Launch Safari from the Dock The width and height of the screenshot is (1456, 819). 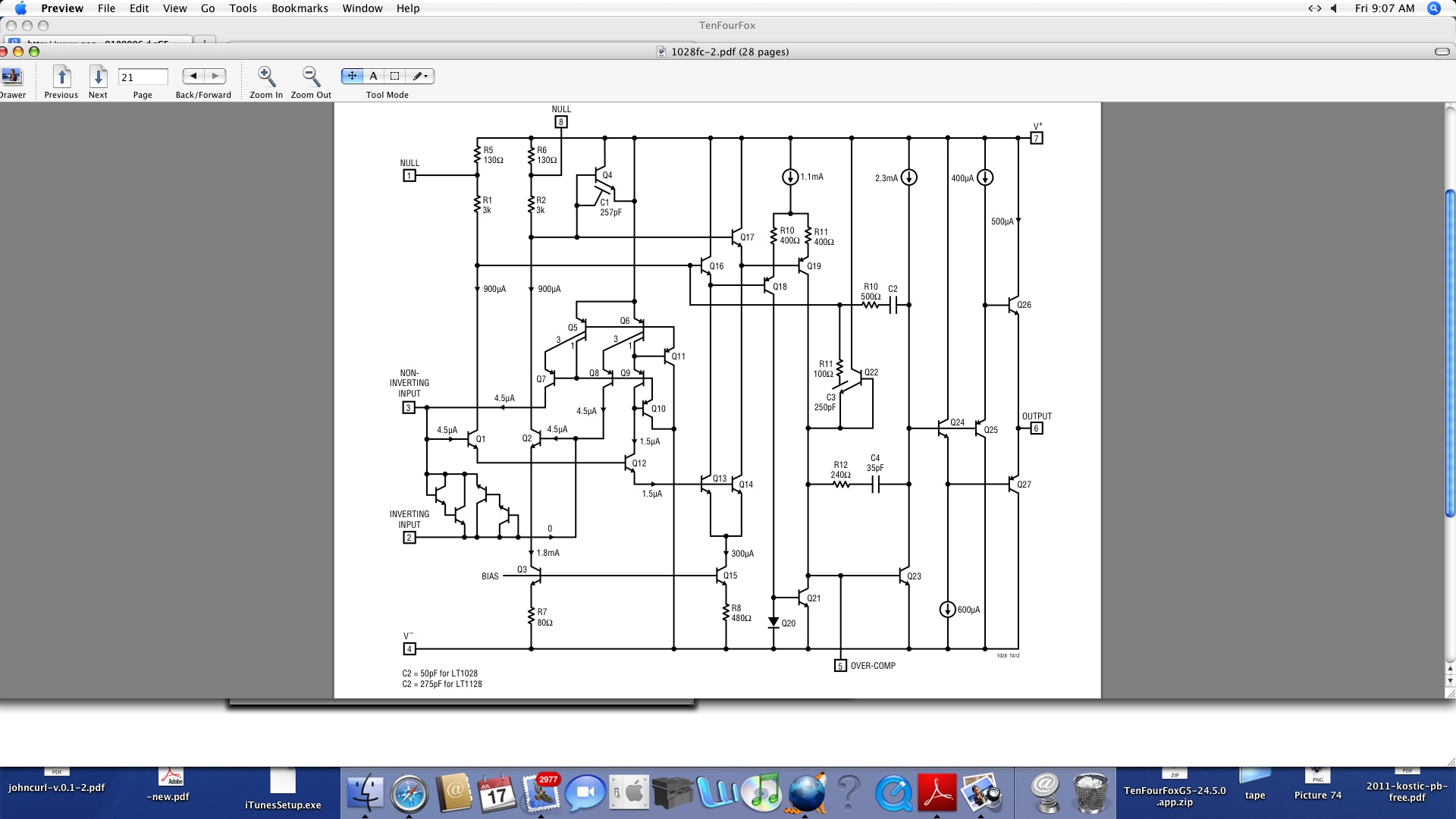click(409, 793)
